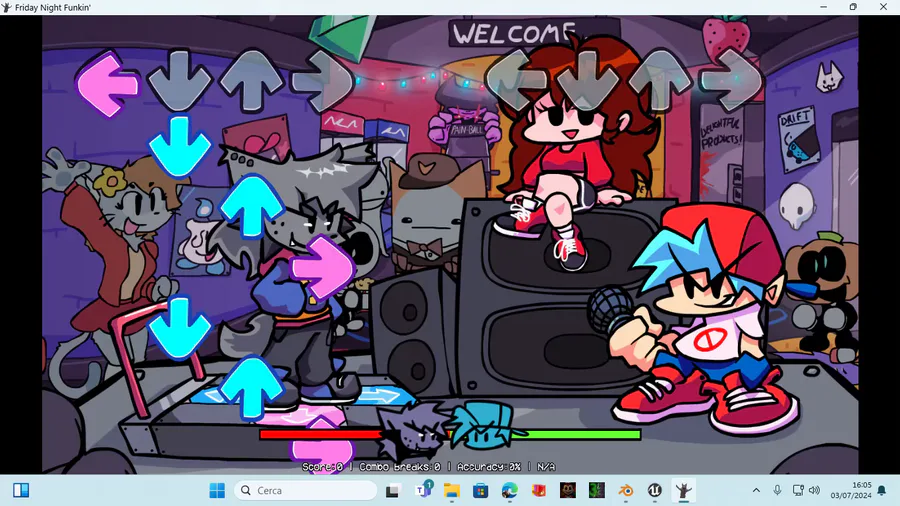Click the microphone tray icon
This screenshot has width=900, height=506.
(777, 491)
